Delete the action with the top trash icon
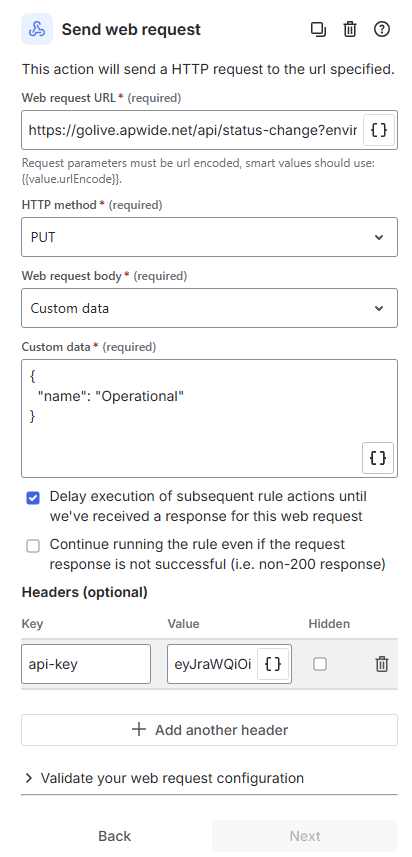This screenshot has height=857, width=412. (350, 29)
